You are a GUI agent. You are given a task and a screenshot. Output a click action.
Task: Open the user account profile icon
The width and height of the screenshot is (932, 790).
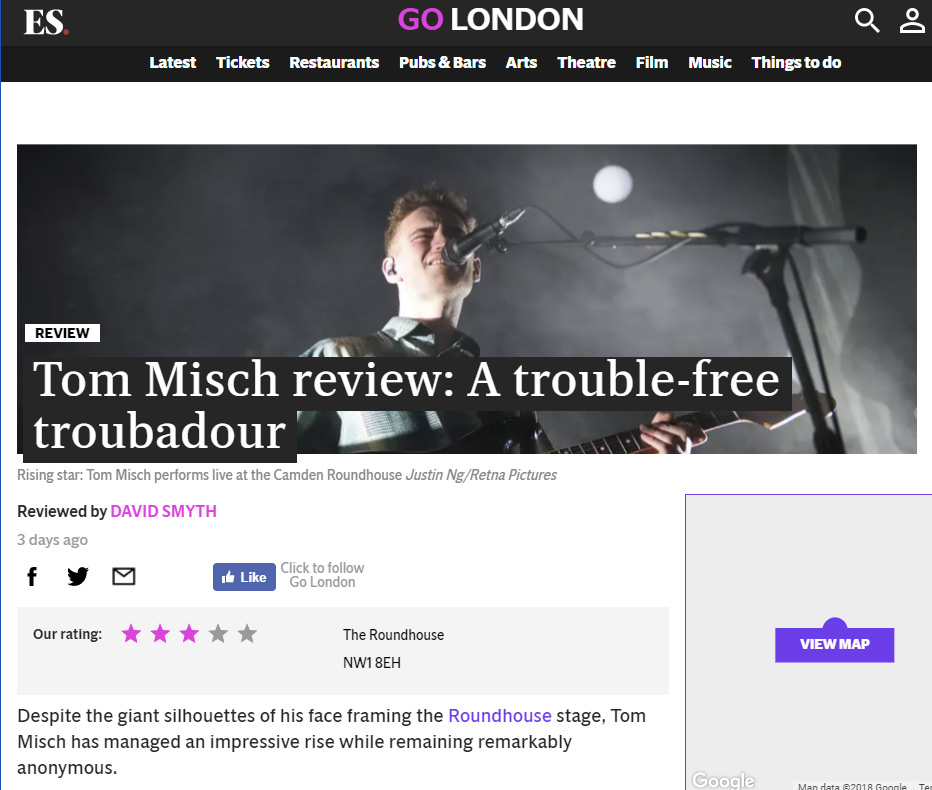coord(911,21)
